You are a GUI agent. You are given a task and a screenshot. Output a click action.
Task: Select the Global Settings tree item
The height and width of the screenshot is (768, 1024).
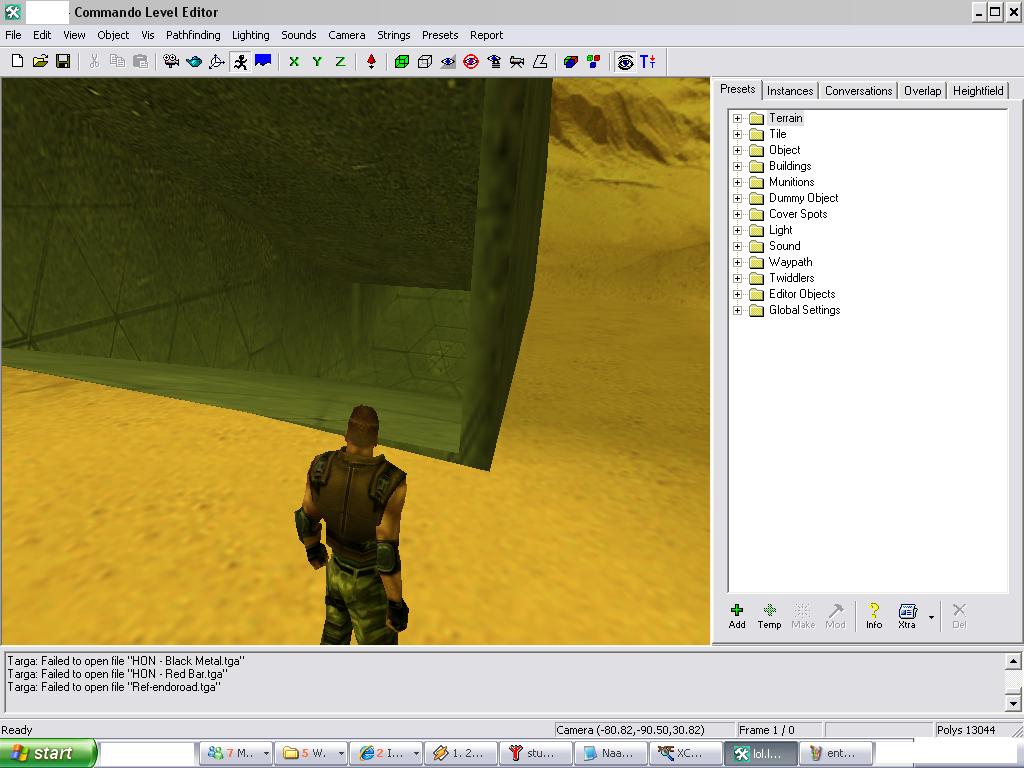click(804, 310)
